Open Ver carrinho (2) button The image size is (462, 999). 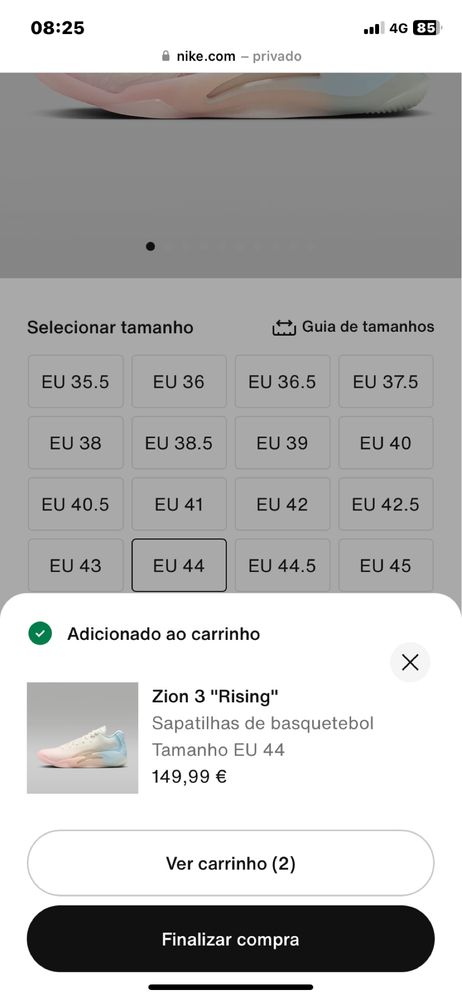(x=231, y=863)
